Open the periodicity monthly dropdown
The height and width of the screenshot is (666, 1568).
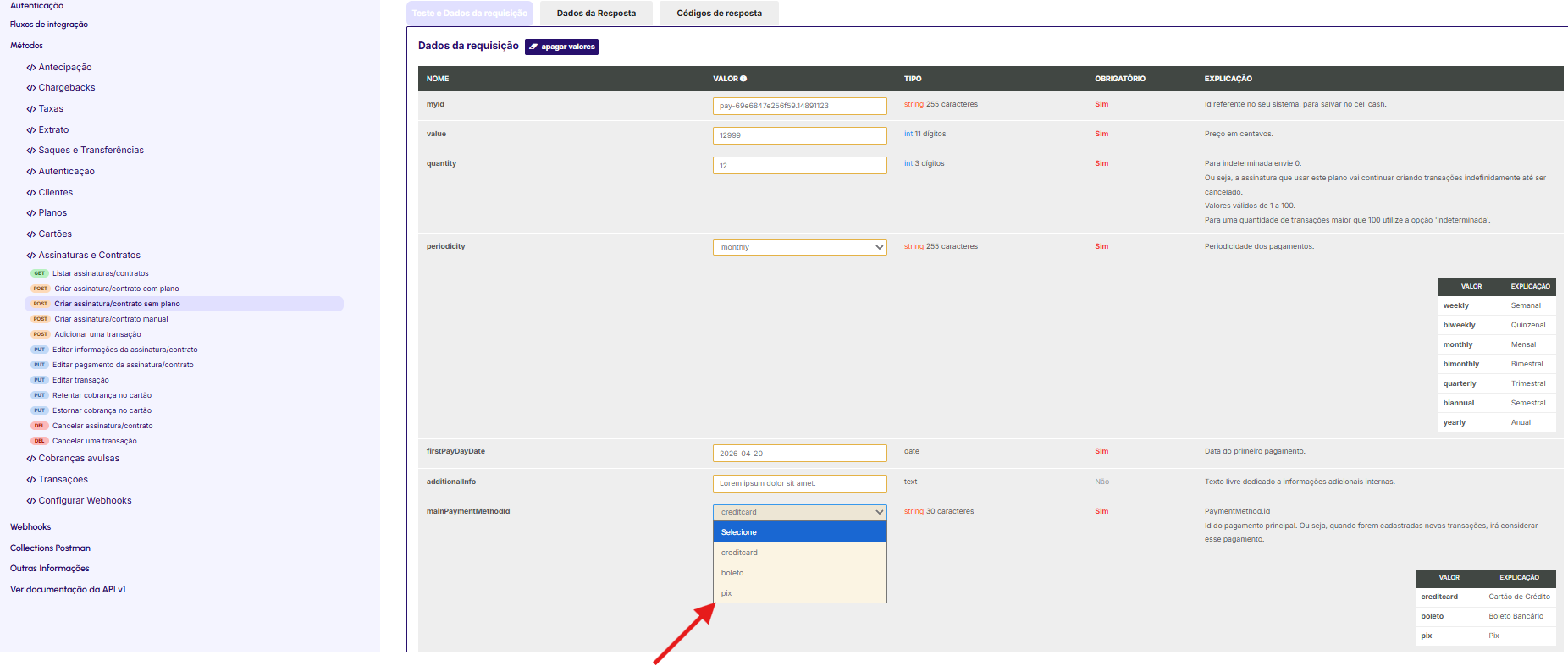pyautogui.click(x=799, y=247)
